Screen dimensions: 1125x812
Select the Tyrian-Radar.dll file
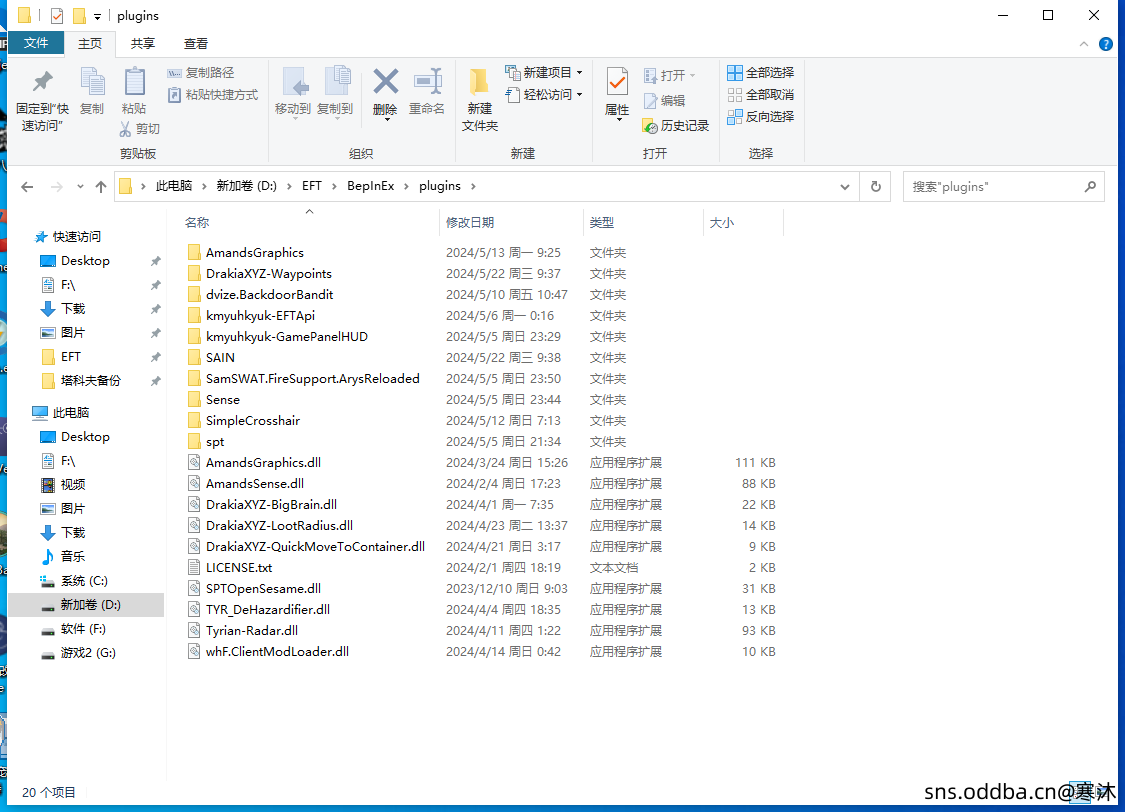click(x=251, y=631)
